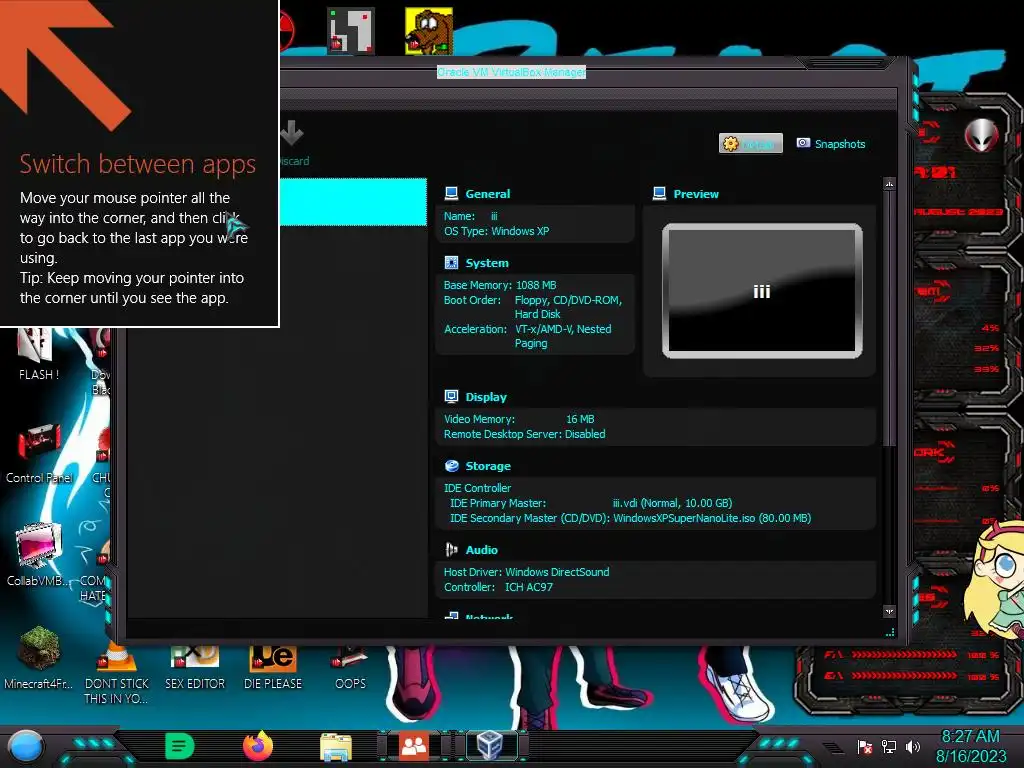Open the Action Center flag tray icon
Image resolution: width=1024 pixels, height=768 pixels.
pos(865,746)
